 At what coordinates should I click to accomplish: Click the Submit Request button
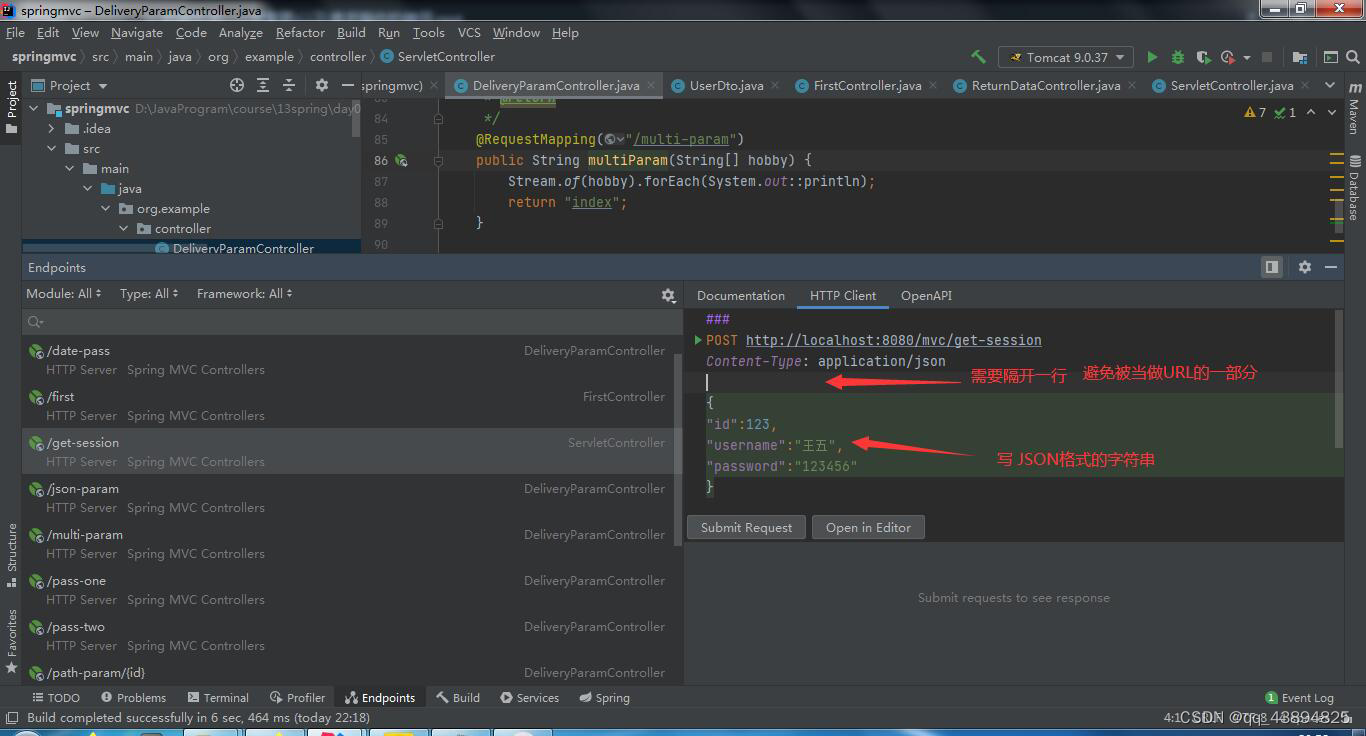pos(746,527)
